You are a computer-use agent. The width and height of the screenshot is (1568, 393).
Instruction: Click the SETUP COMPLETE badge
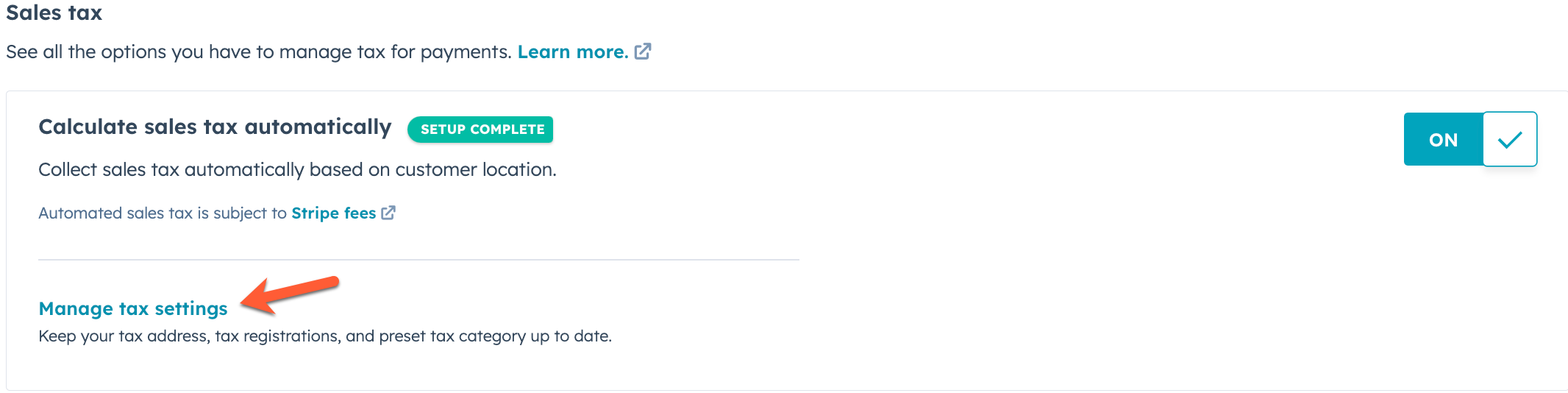[481, 130]
